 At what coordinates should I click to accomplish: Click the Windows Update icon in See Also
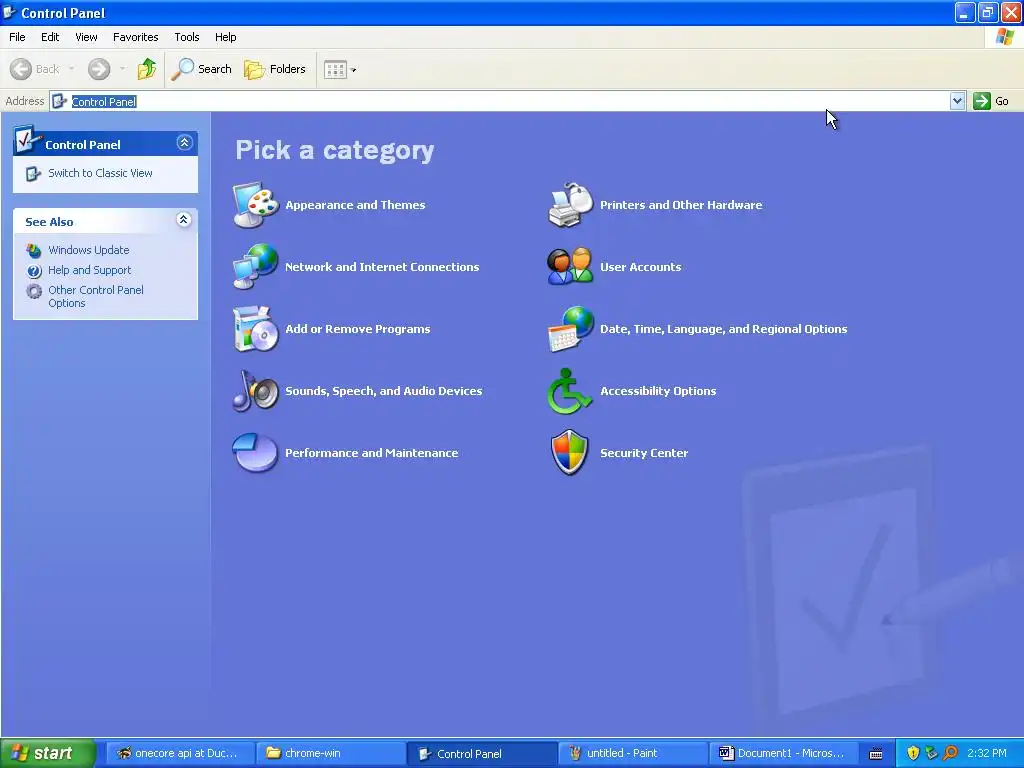click(x=34, y=251)
